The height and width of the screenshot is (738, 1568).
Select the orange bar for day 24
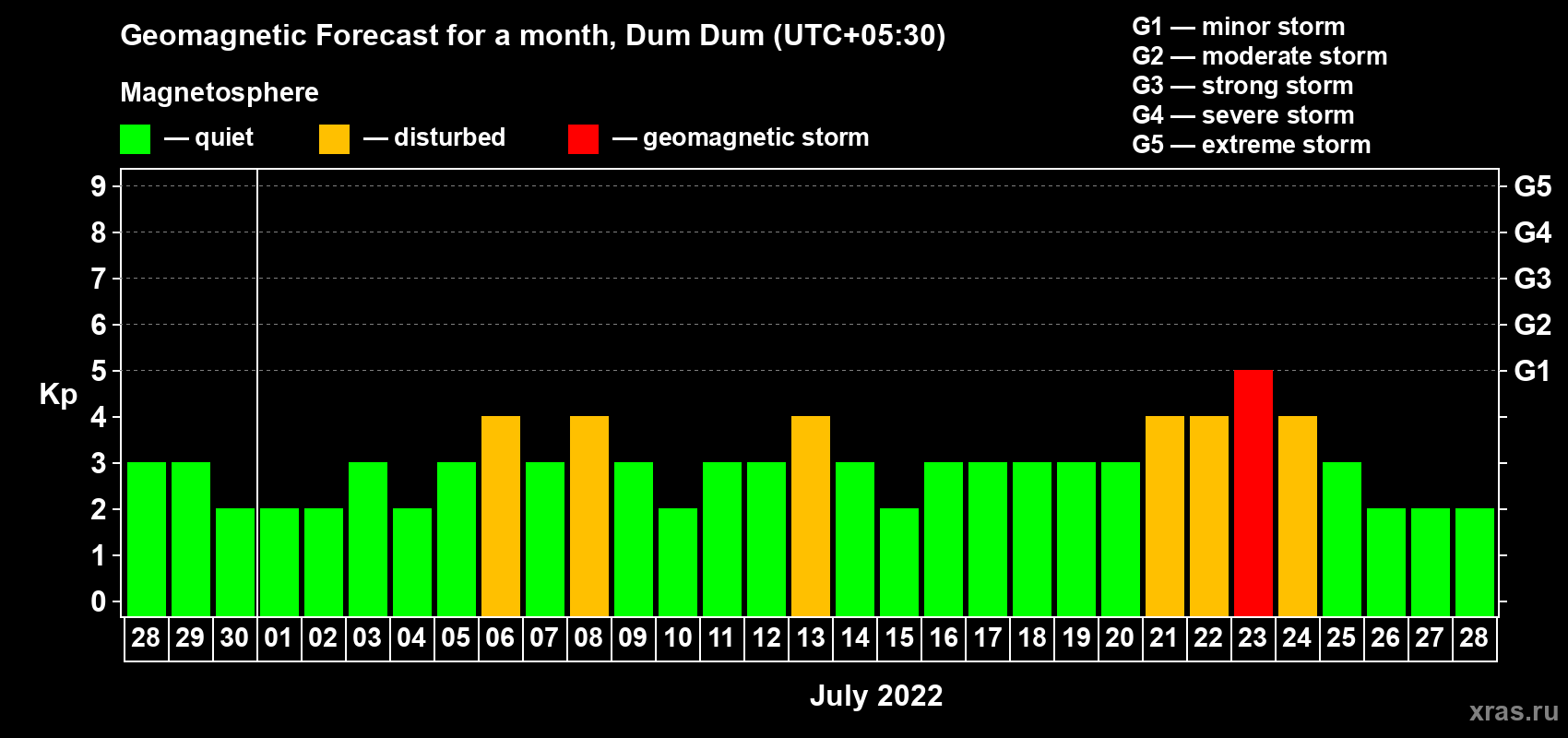click(x=1297, y=516)
